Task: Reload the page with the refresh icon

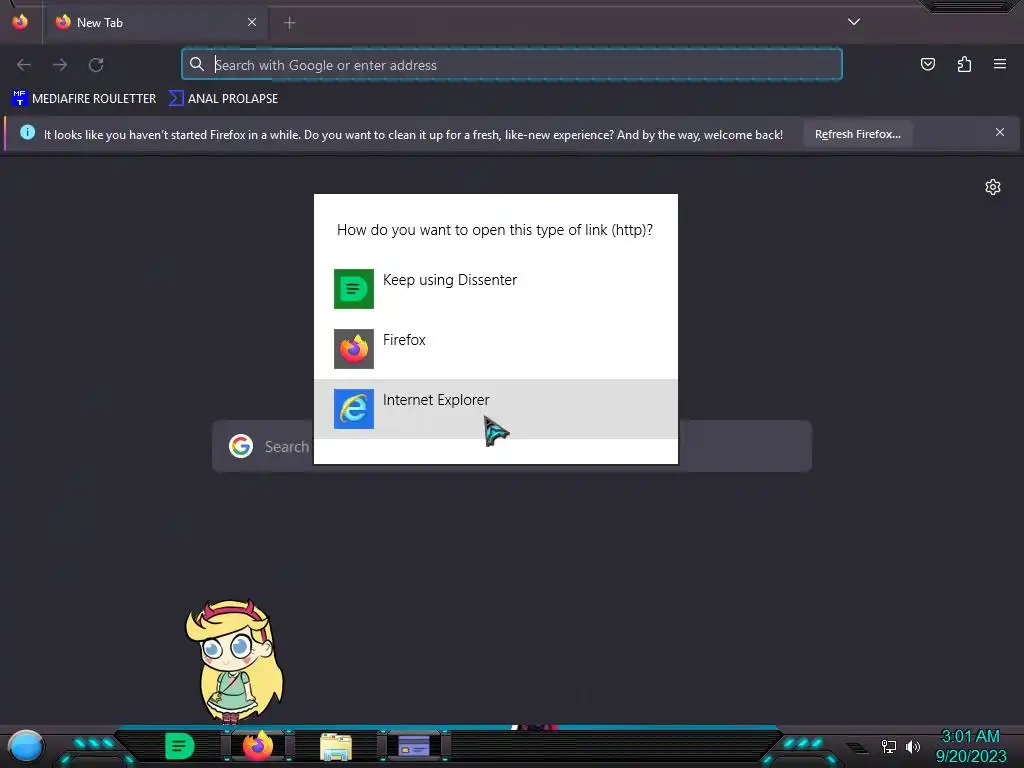Action: [96, 65]
